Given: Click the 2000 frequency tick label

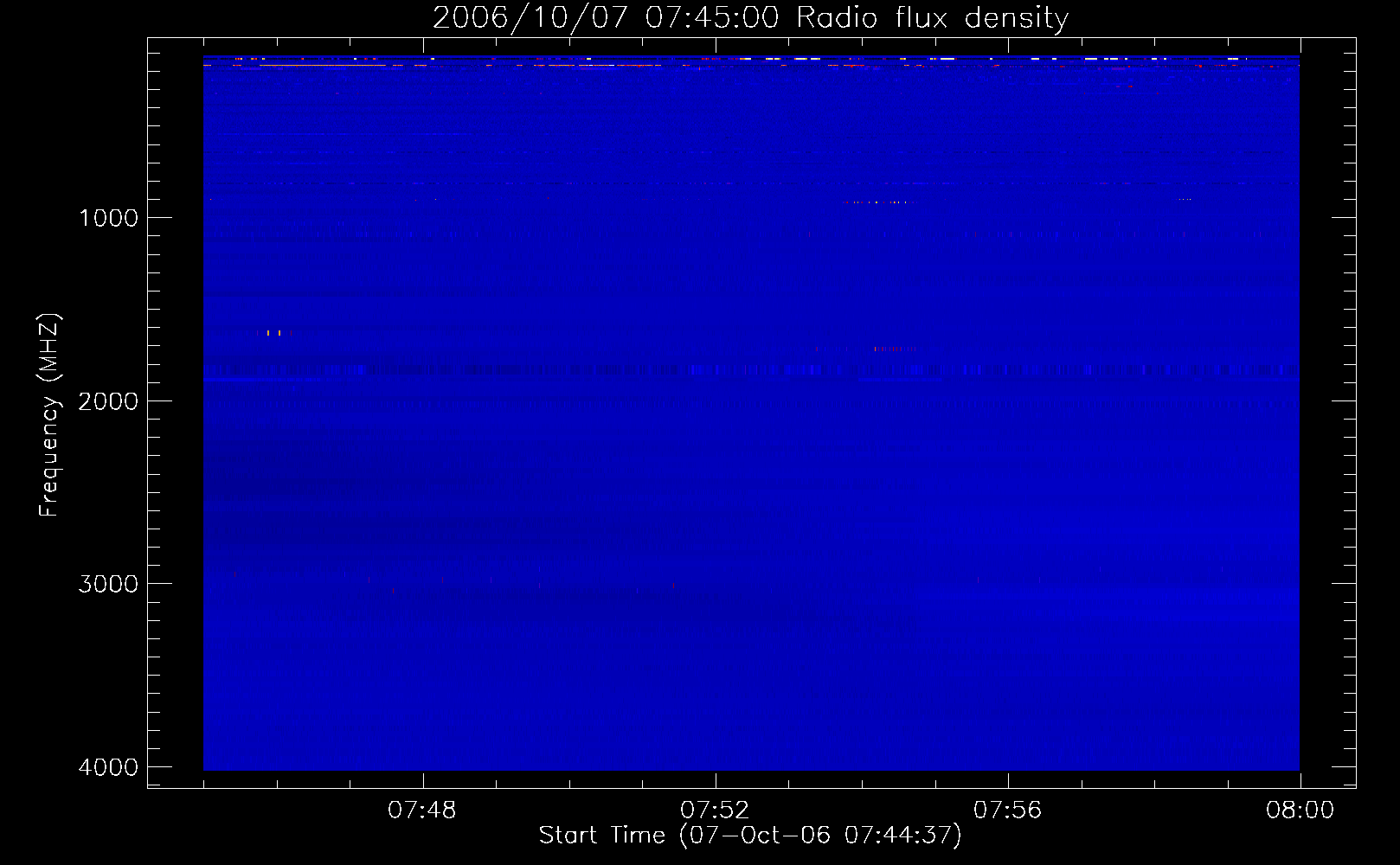Looking at the screenshot, I should click(108, 401).
